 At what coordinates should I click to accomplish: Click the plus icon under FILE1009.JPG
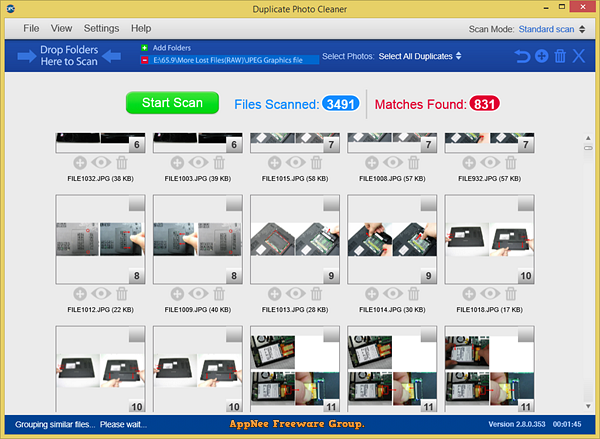[x=177, y=294]
